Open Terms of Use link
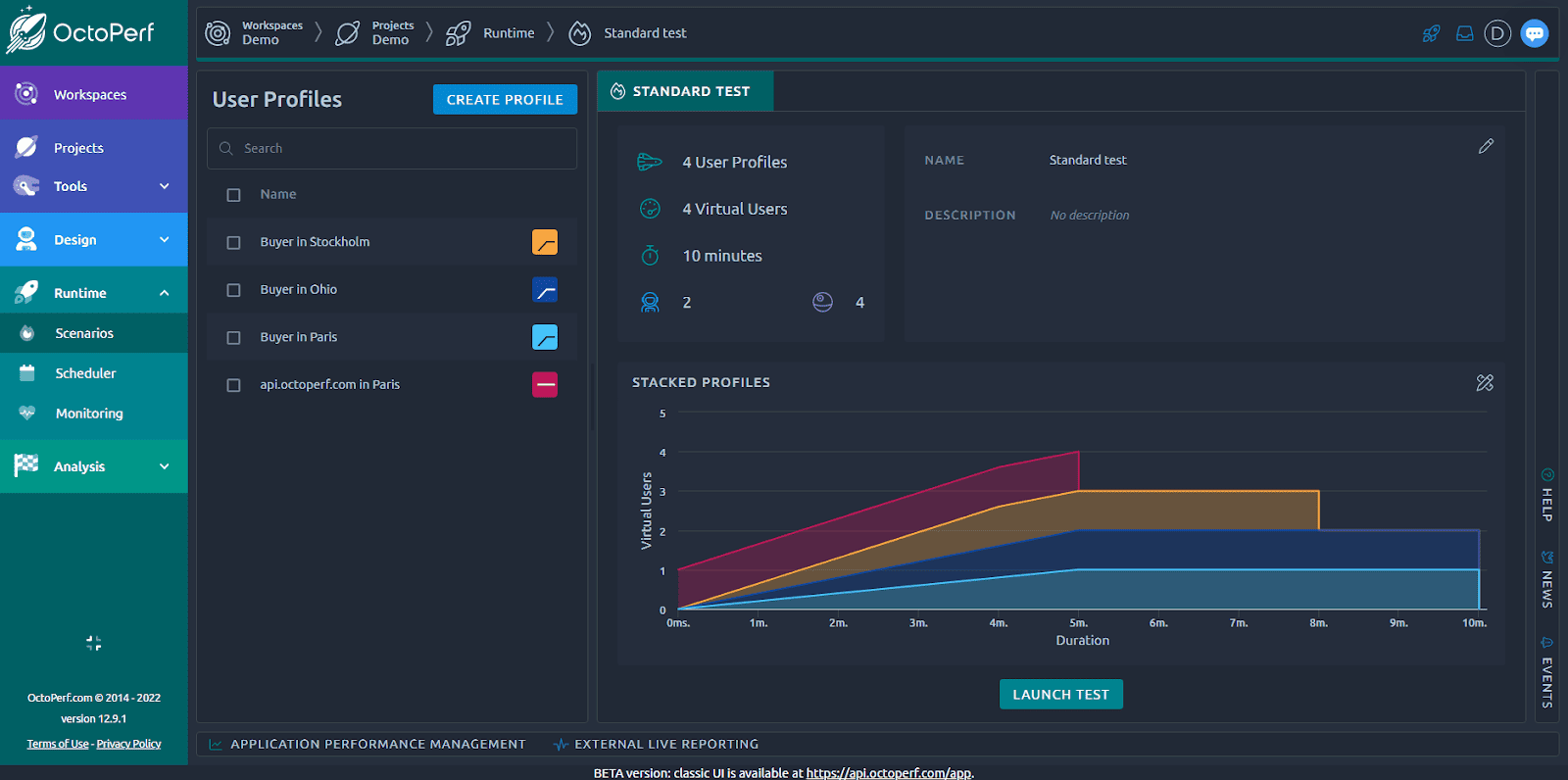Viewport: 1568px width, 780px height. (58, 744)
